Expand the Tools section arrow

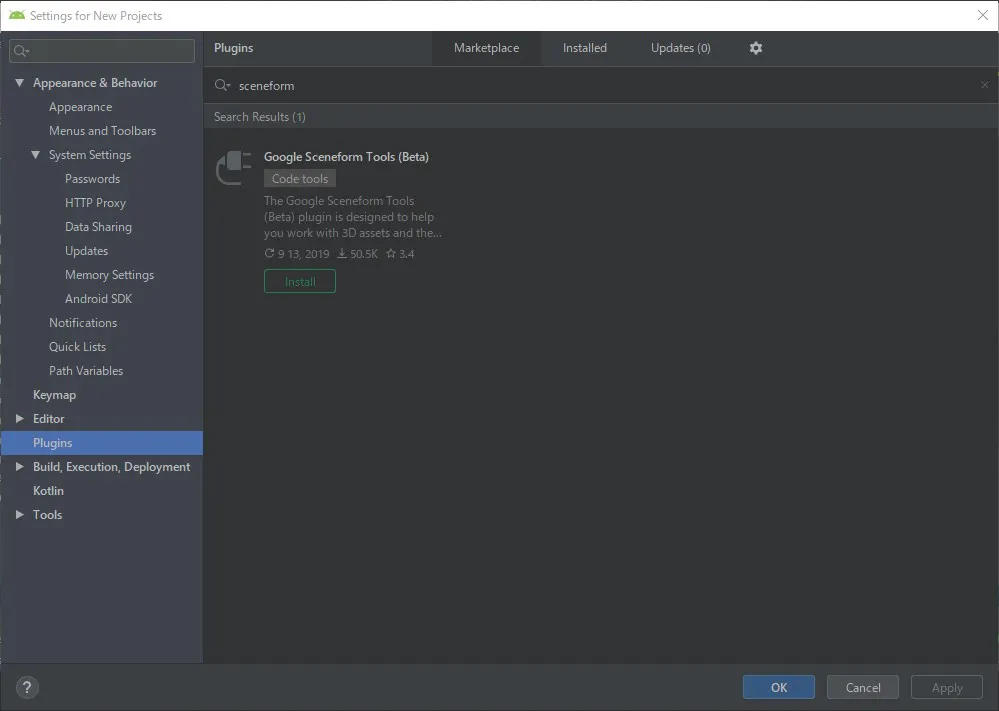coord(20,514)
